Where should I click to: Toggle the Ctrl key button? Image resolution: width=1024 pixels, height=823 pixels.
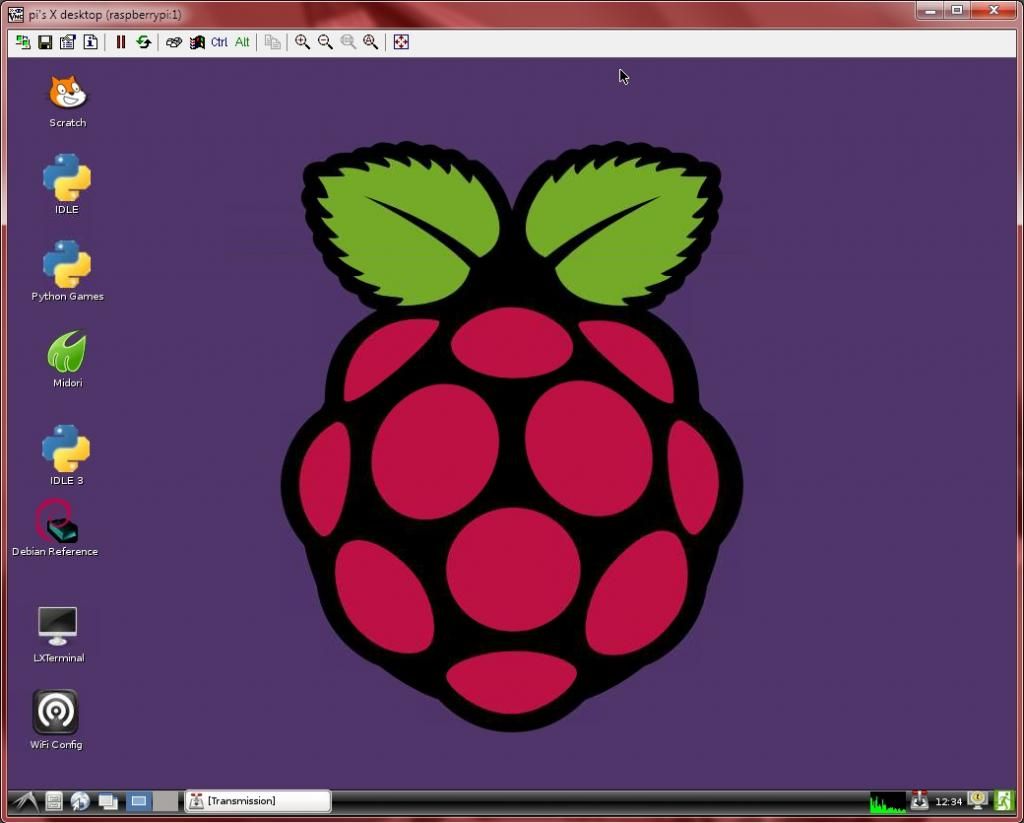(x=219, y=42)
